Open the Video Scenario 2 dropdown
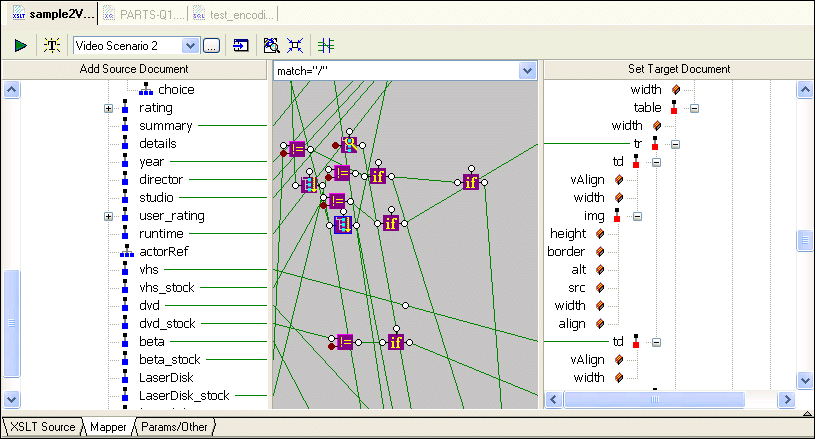The width and height of the screenshot is (815, 439). [190, 45]
